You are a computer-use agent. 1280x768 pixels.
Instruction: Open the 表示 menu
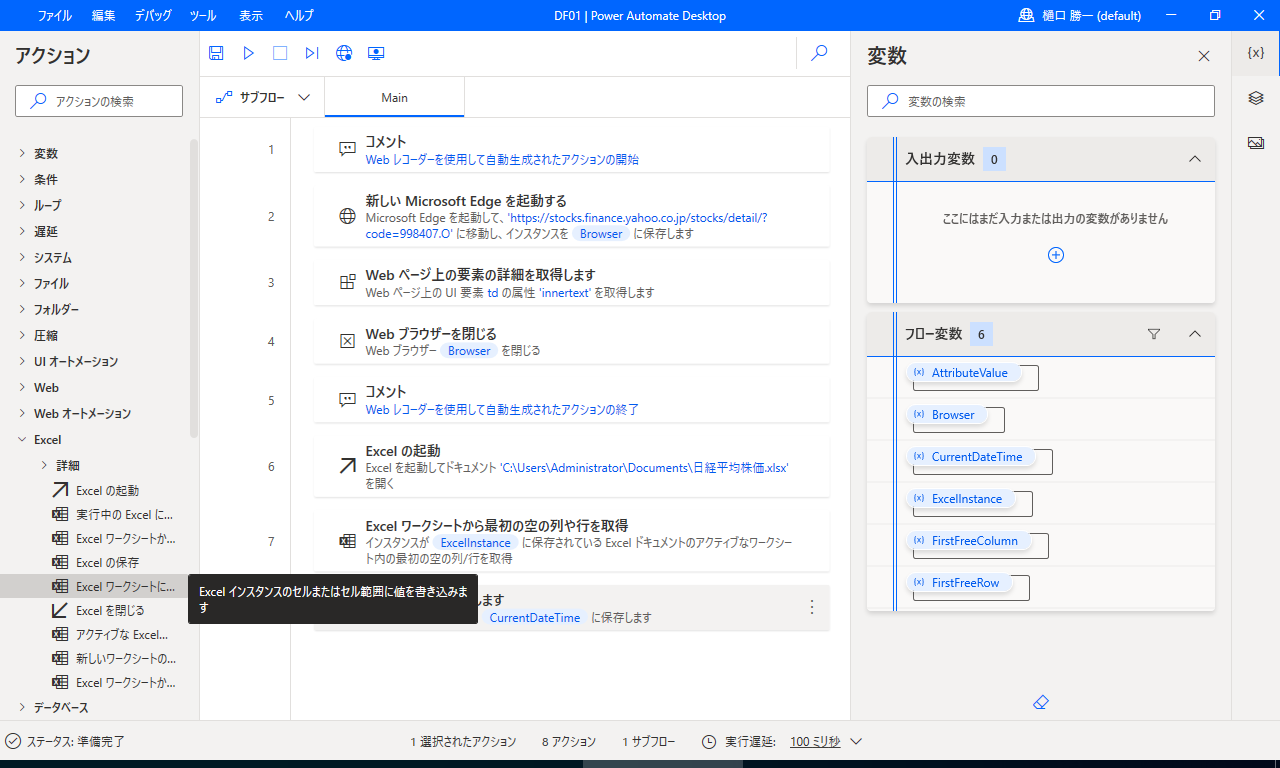coord(251,16)
